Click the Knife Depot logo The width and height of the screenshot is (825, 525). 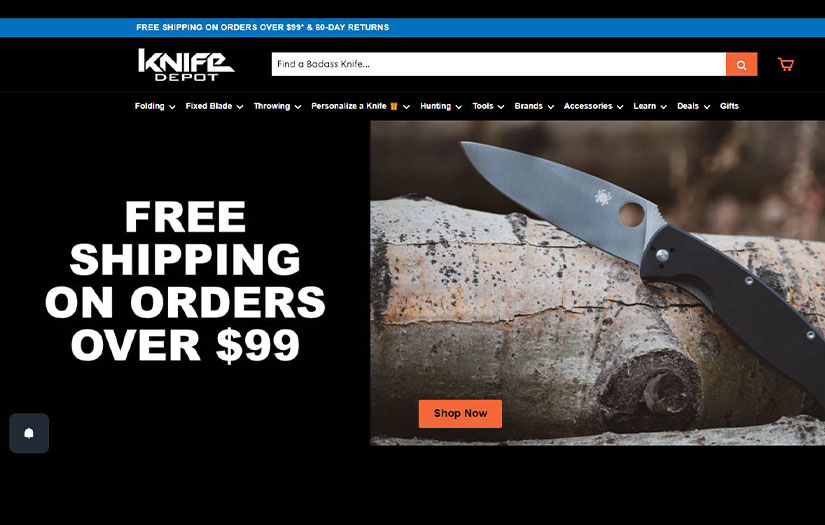coord(186,65)
